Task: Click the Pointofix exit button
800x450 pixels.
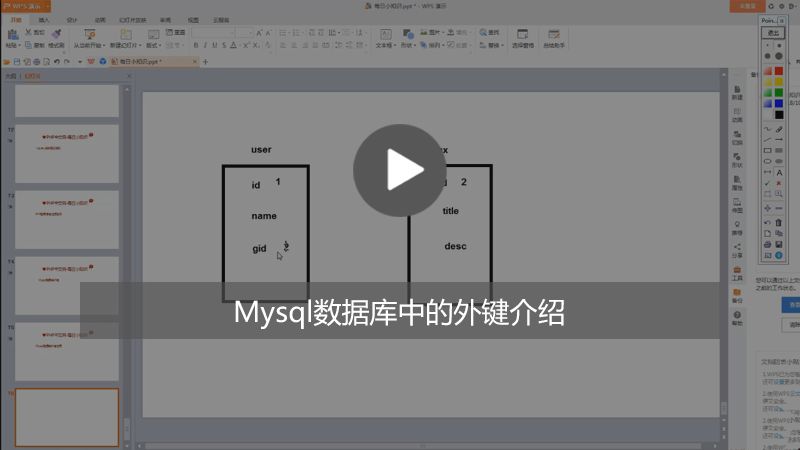Action: 773,33
